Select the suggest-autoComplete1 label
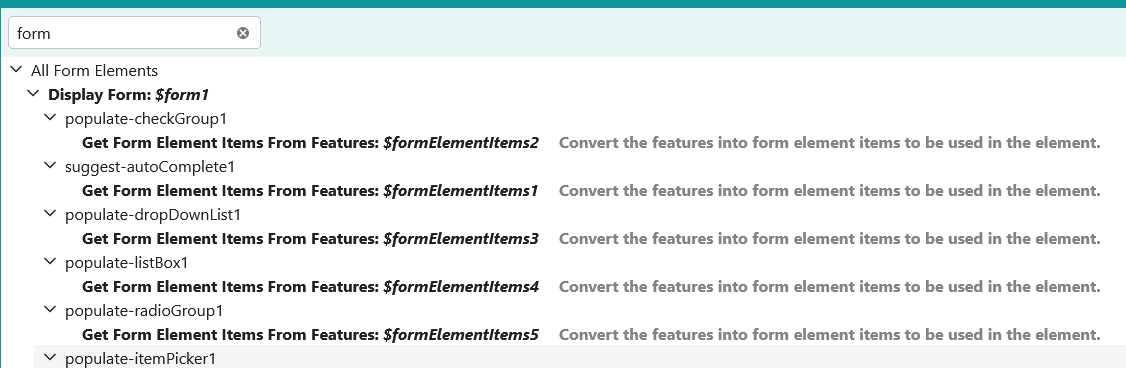 tap(150, 167)
